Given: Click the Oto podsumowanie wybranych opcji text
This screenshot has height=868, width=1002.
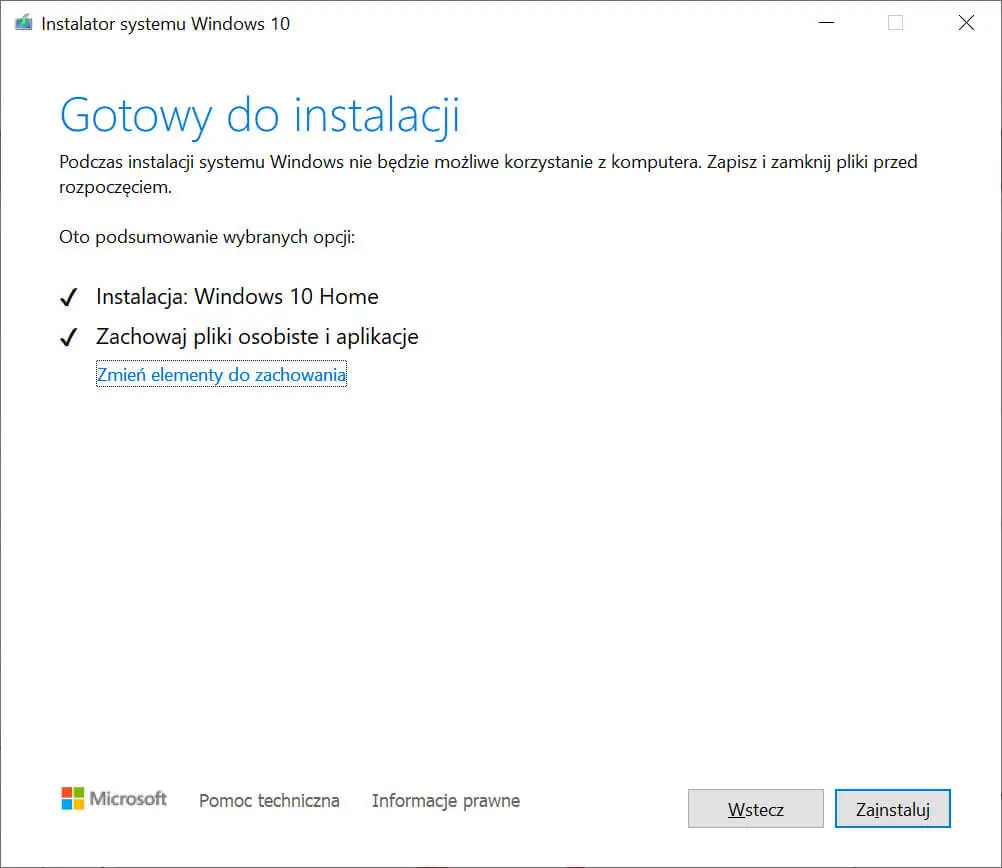Looking at the screenshot, I should [207, 238].
